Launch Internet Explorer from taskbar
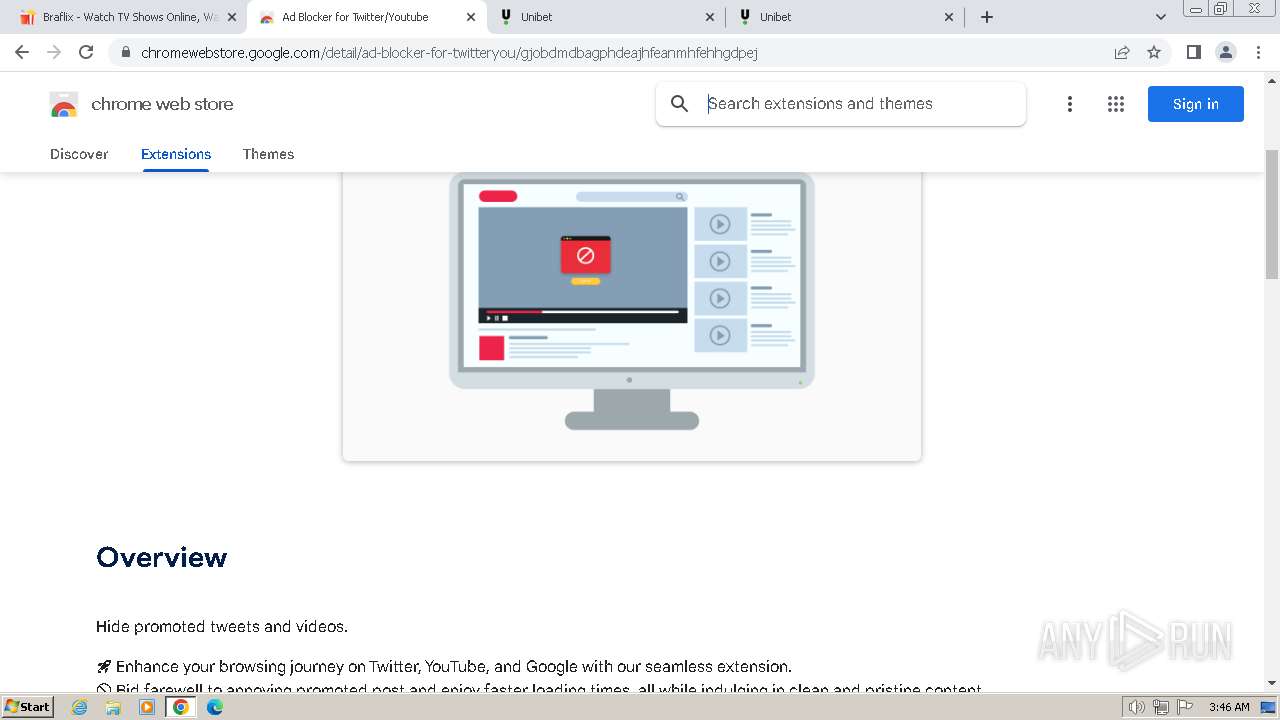1280x720 pixels. coord(80,707)
